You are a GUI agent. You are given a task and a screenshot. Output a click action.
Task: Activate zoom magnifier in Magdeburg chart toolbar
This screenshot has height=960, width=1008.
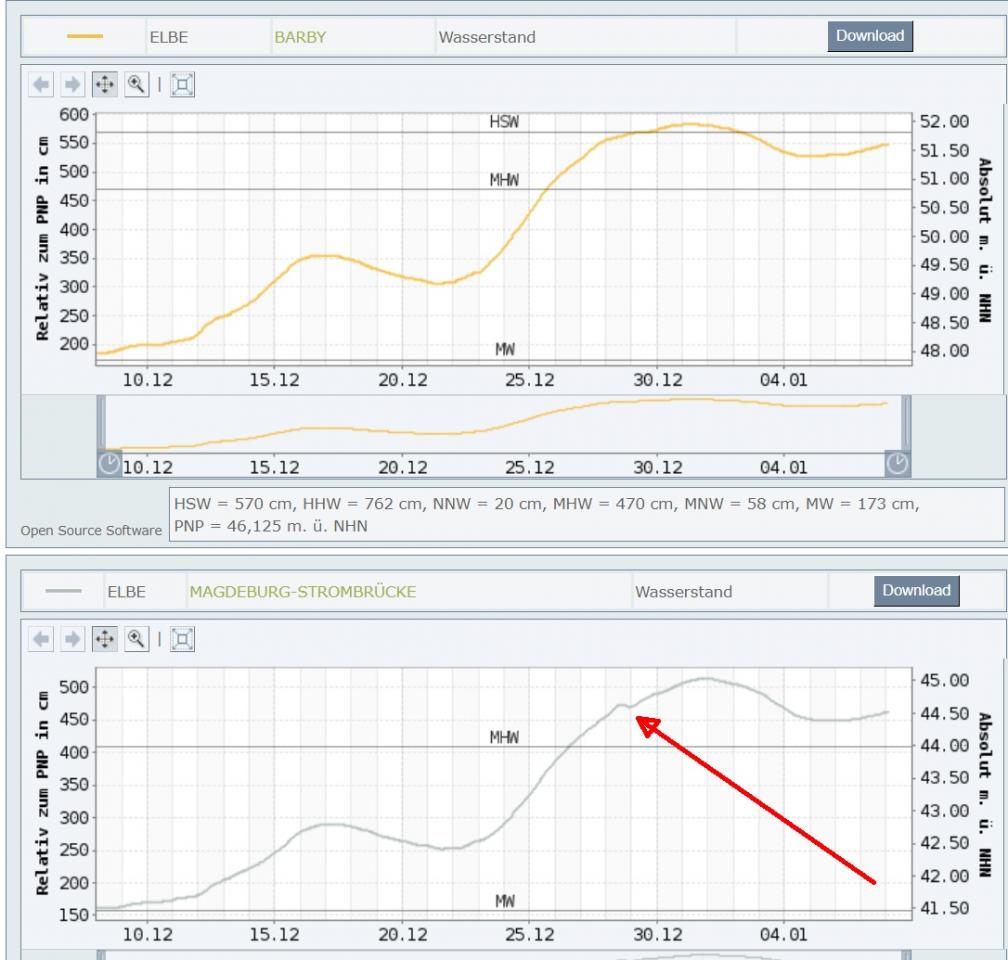click(x=132, y=640)
